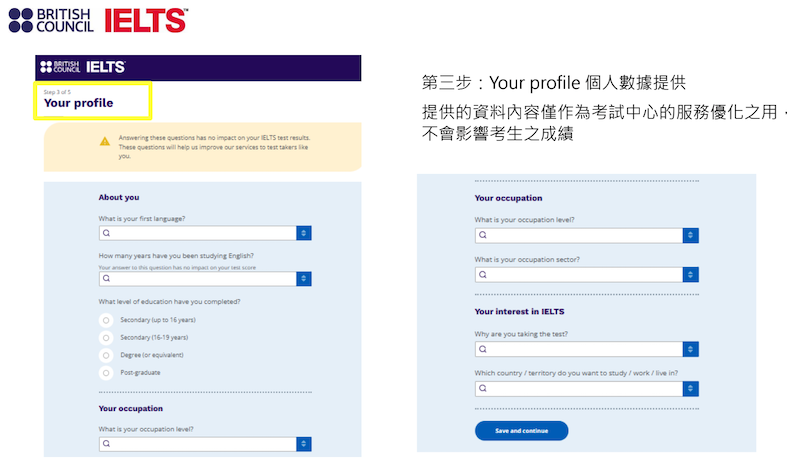This screenshot has height=461, width=800.
Task: Click the 'Answering these questions has no impact' notice text
Action: pyautogui.click(x=214, y=147)
